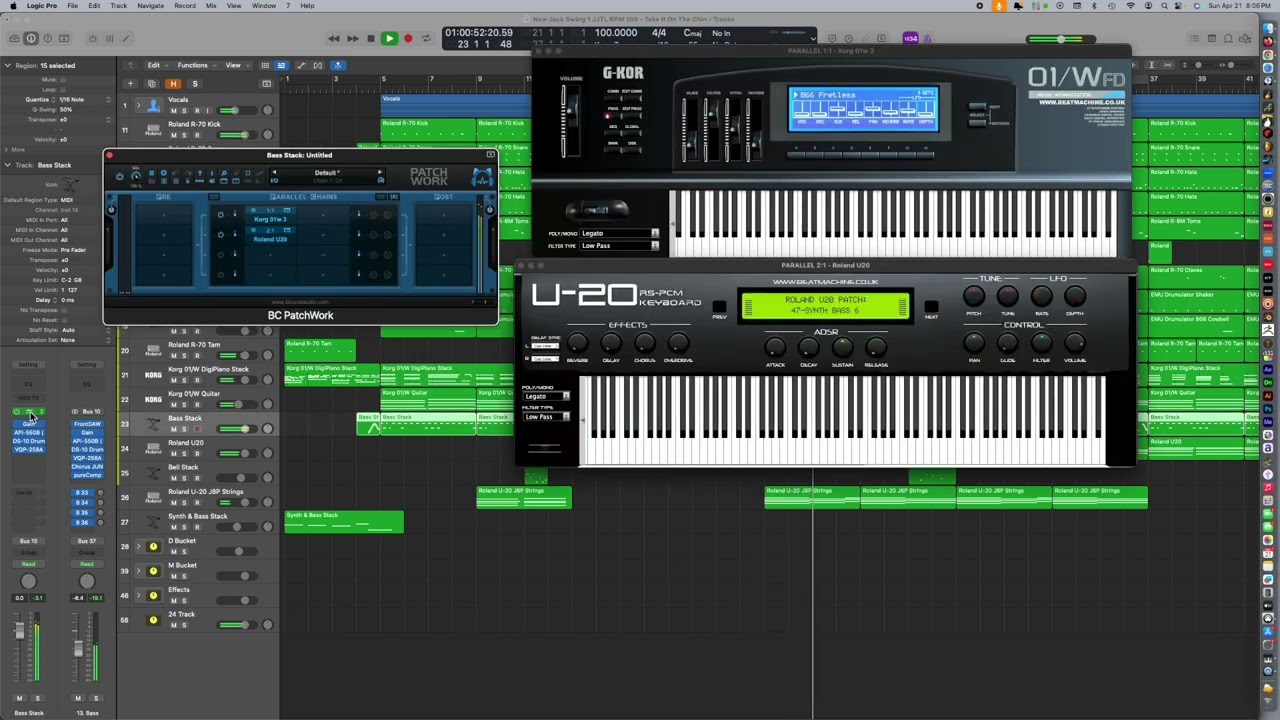1280x720 pixels.
Task: Click the Fast Forward transport button
Action: click(x=352, y=38)
